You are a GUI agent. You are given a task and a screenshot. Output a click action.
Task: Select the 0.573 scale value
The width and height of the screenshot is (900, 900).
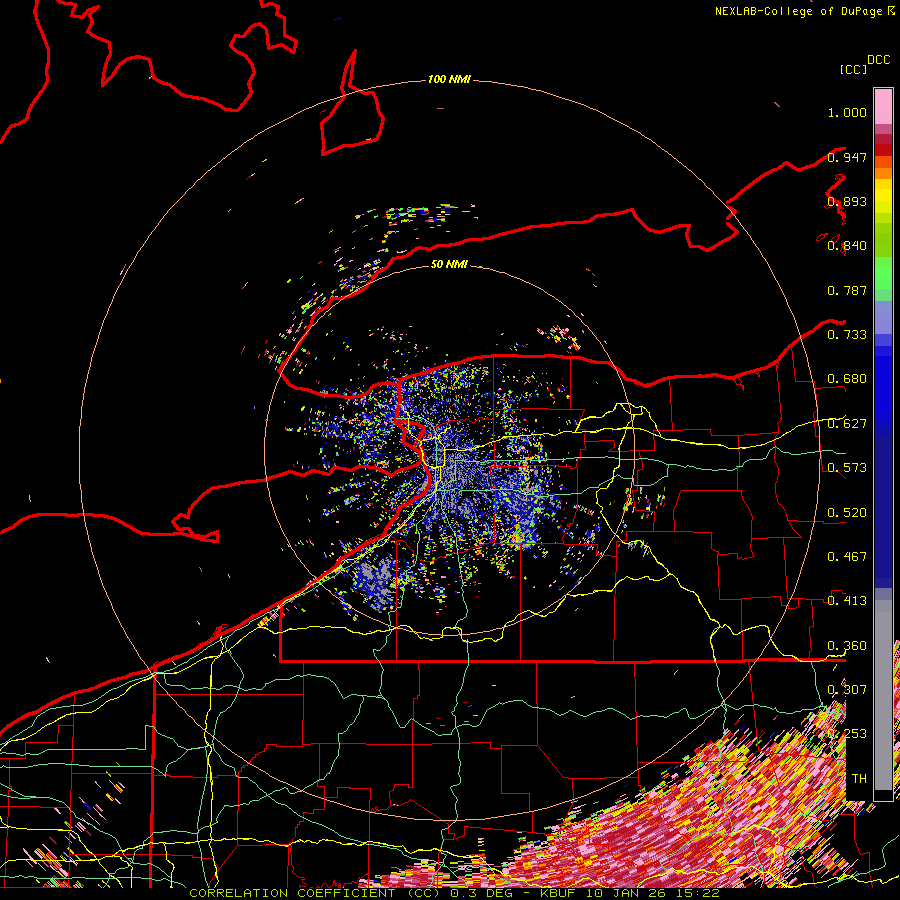coord(847,468)
